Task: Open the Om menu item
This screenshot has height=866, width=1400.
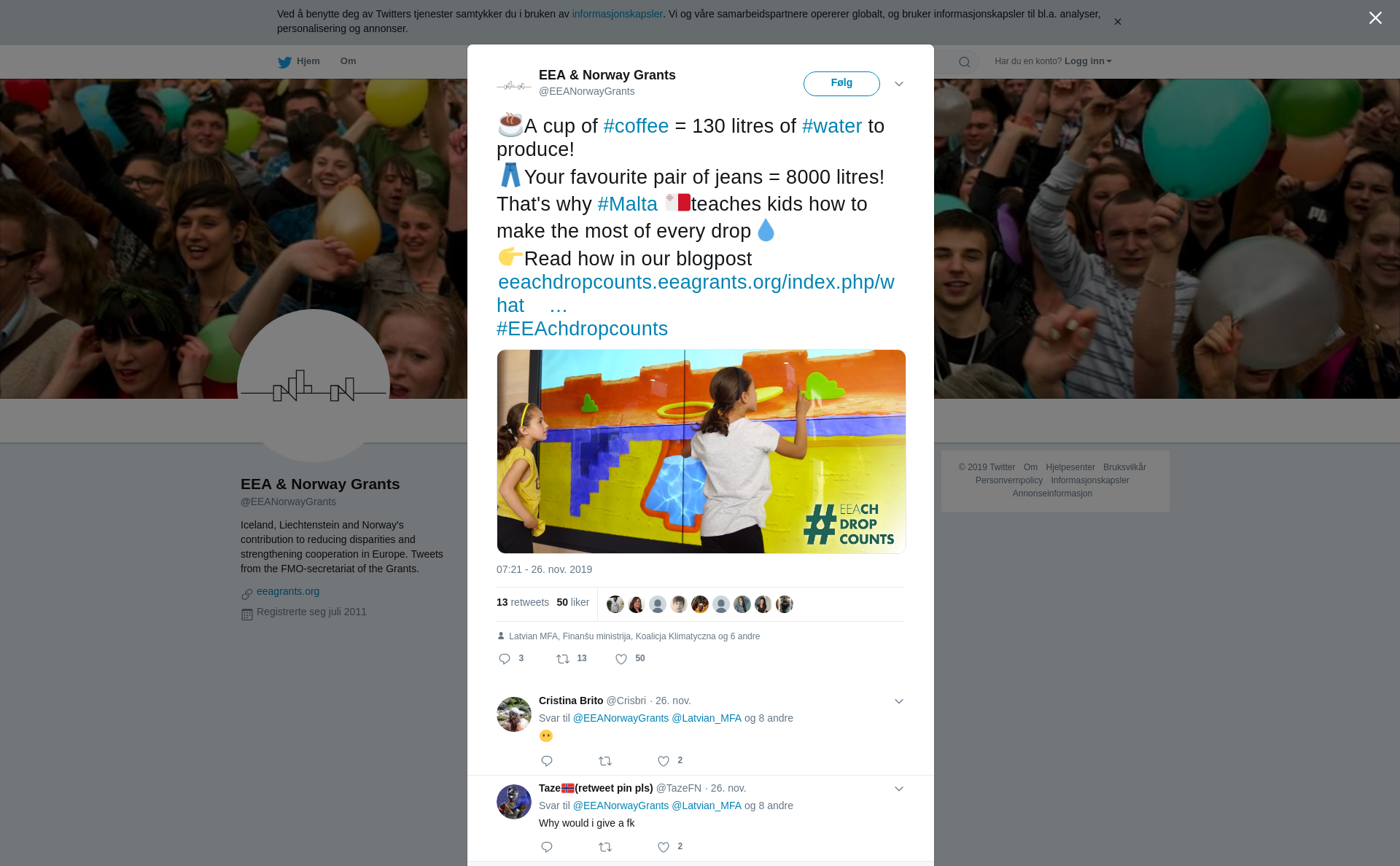Action: [348, 61]
